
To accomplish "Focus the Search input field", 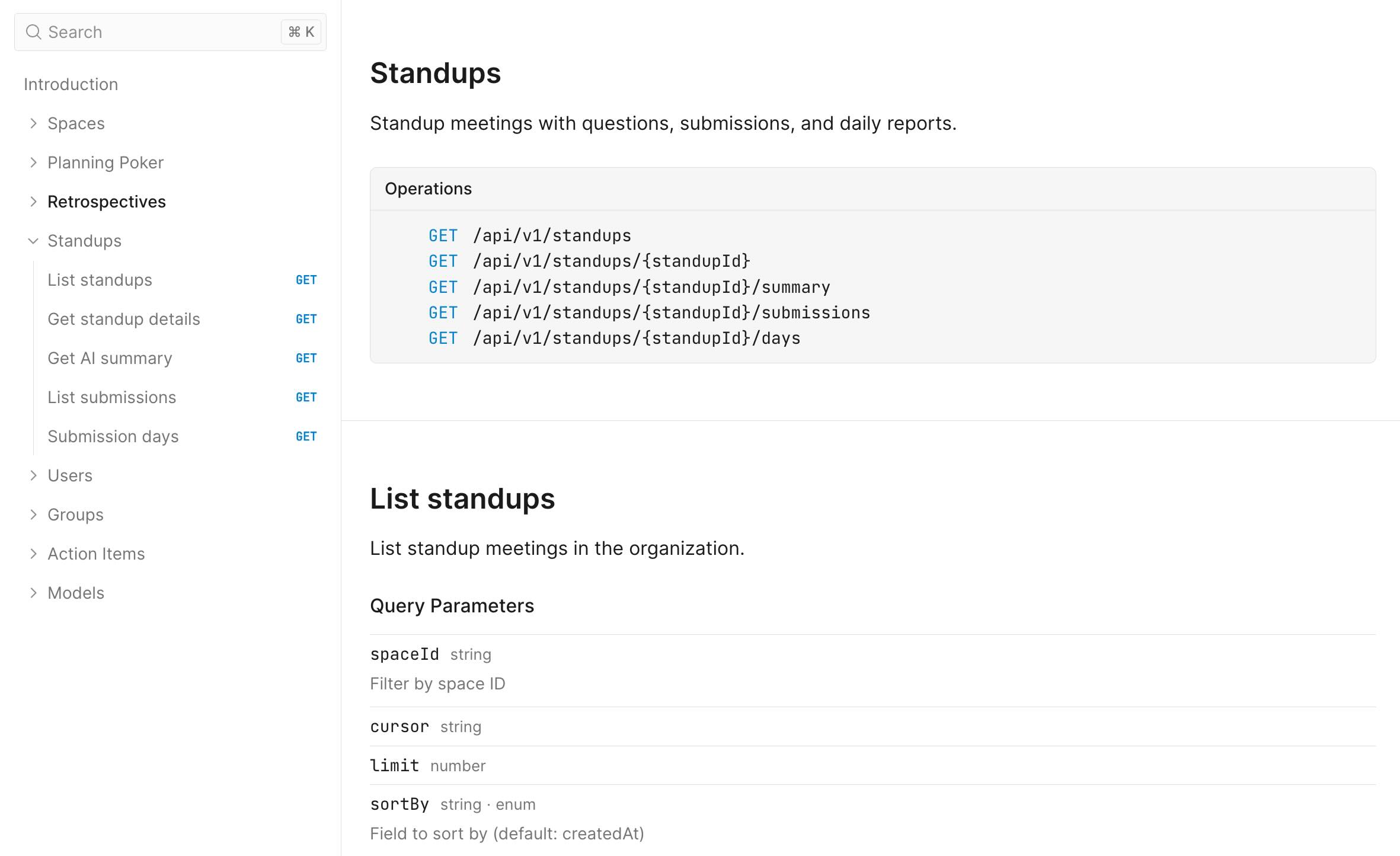I will tap(160, 32).
